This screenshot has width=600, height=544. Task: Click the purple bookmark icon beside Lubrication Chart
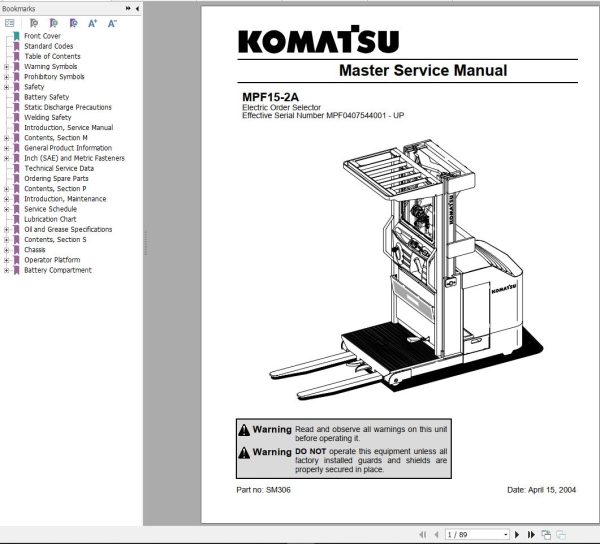[16, 219]
